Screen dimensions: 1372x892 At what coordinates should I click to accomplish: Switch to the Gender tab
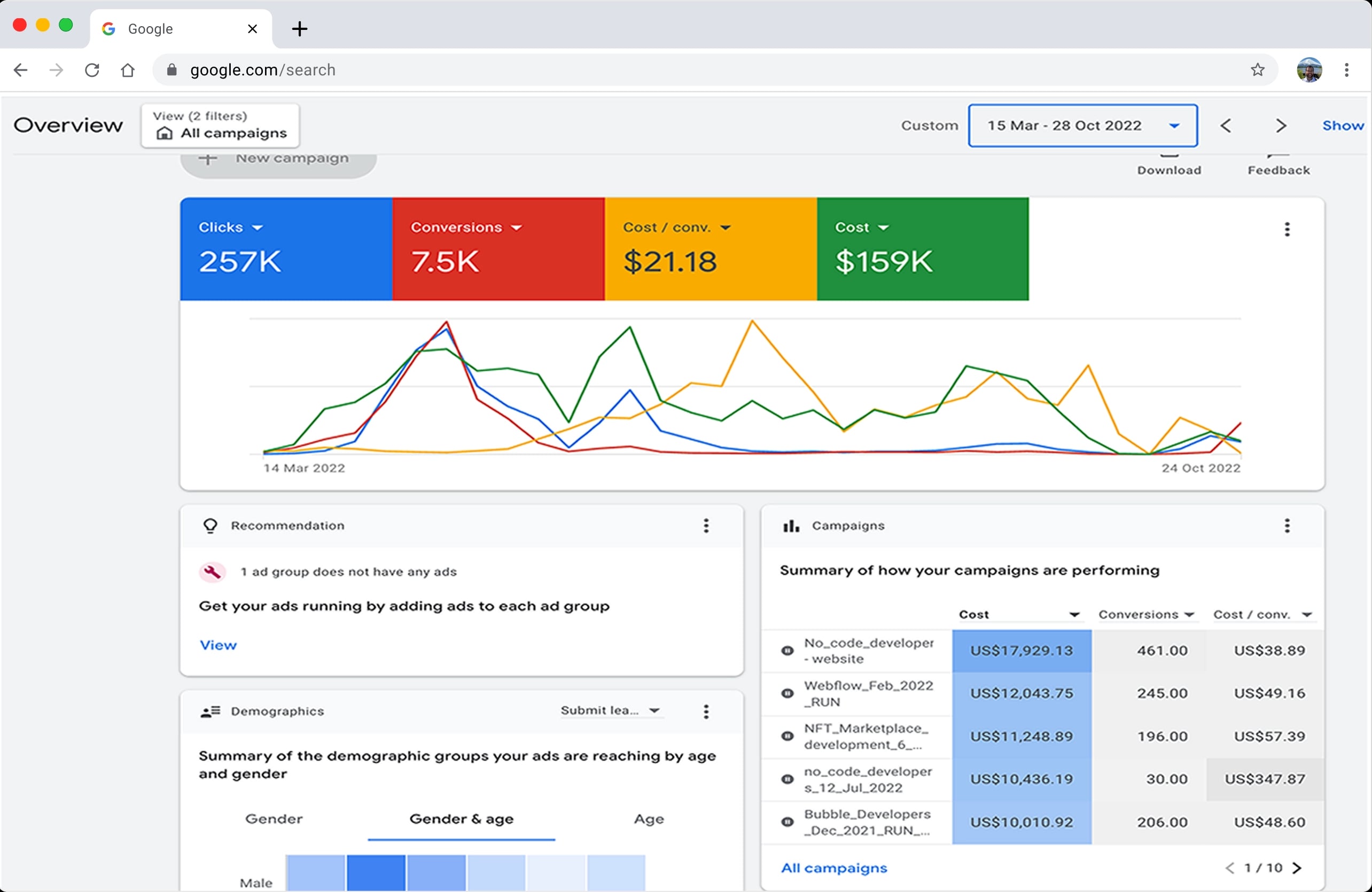tap(274, 819)
